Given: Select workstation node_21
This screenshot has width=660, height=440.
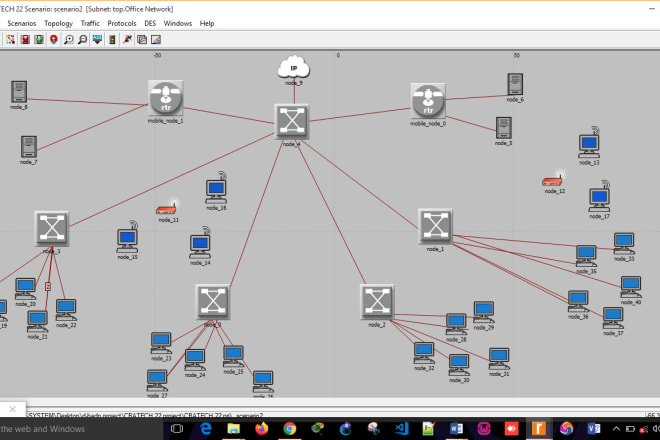Looking at the screenshot, I should click(37, 322).
